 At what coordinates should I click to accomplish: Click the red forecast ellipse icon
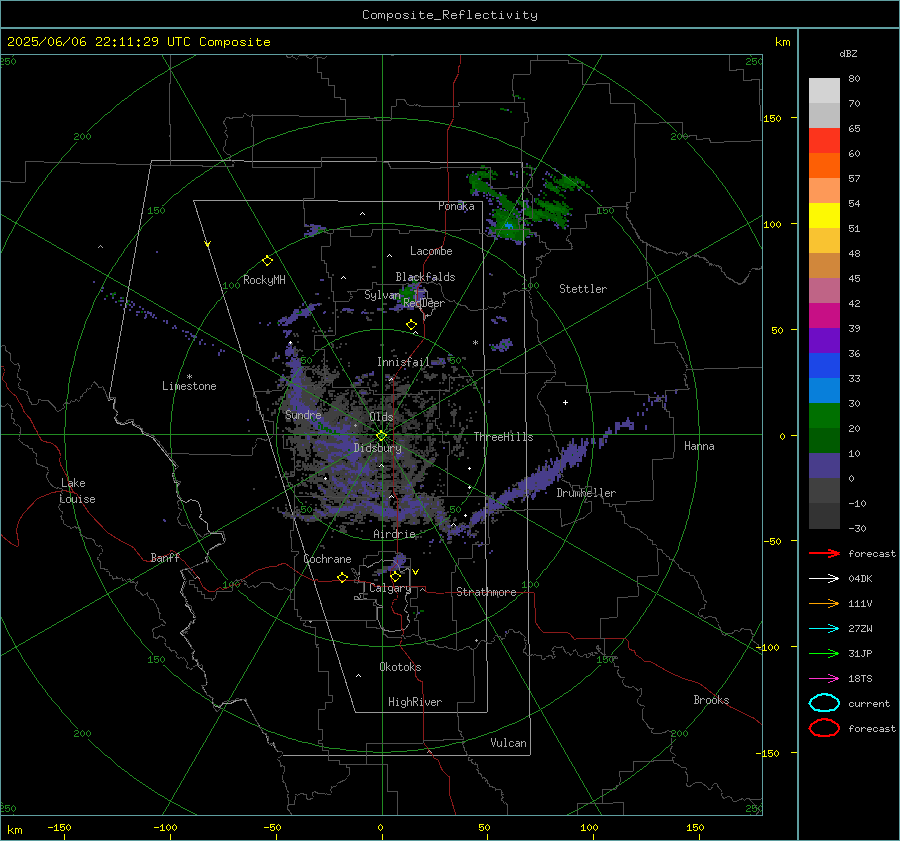pos(824,728)
